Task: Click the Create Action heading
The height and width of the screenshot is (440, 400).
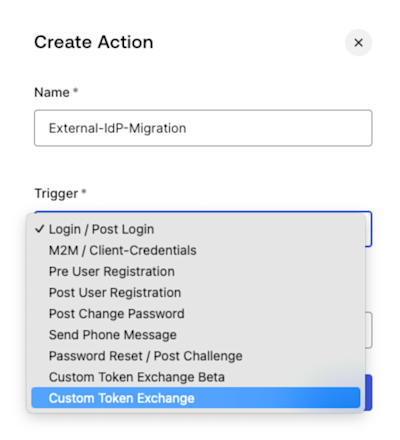Action: [94, 42]
